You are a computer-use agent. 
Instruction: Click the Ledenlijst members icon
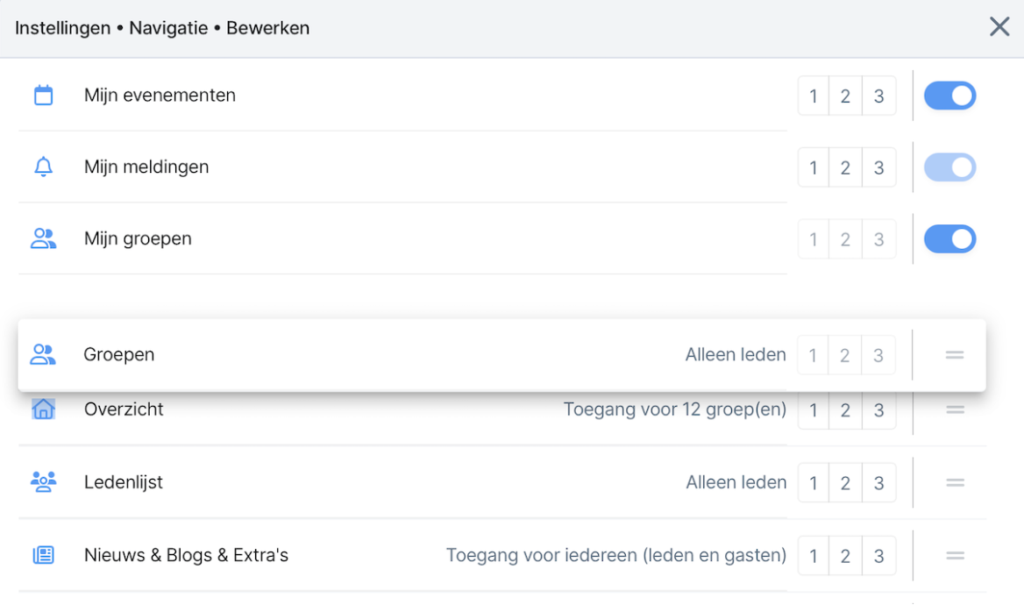click(43, 482)
